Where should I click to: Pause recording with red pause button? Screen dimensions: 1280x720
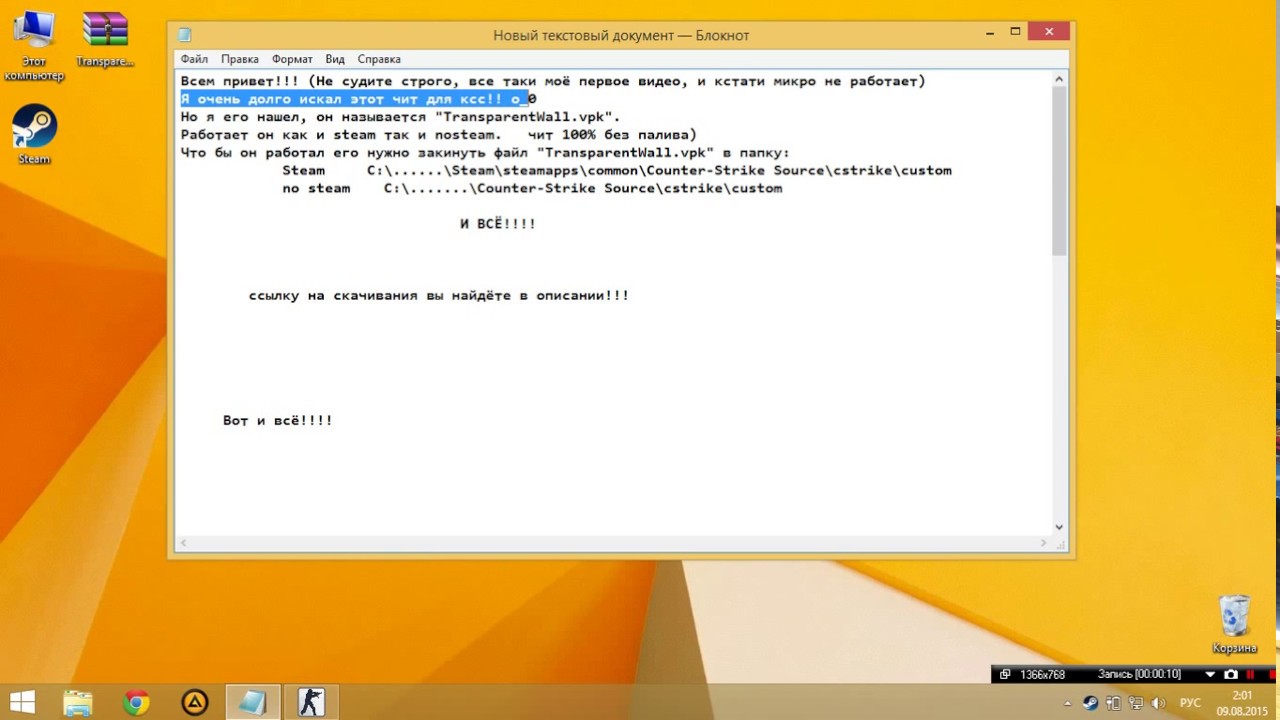tap(1250, 674)
